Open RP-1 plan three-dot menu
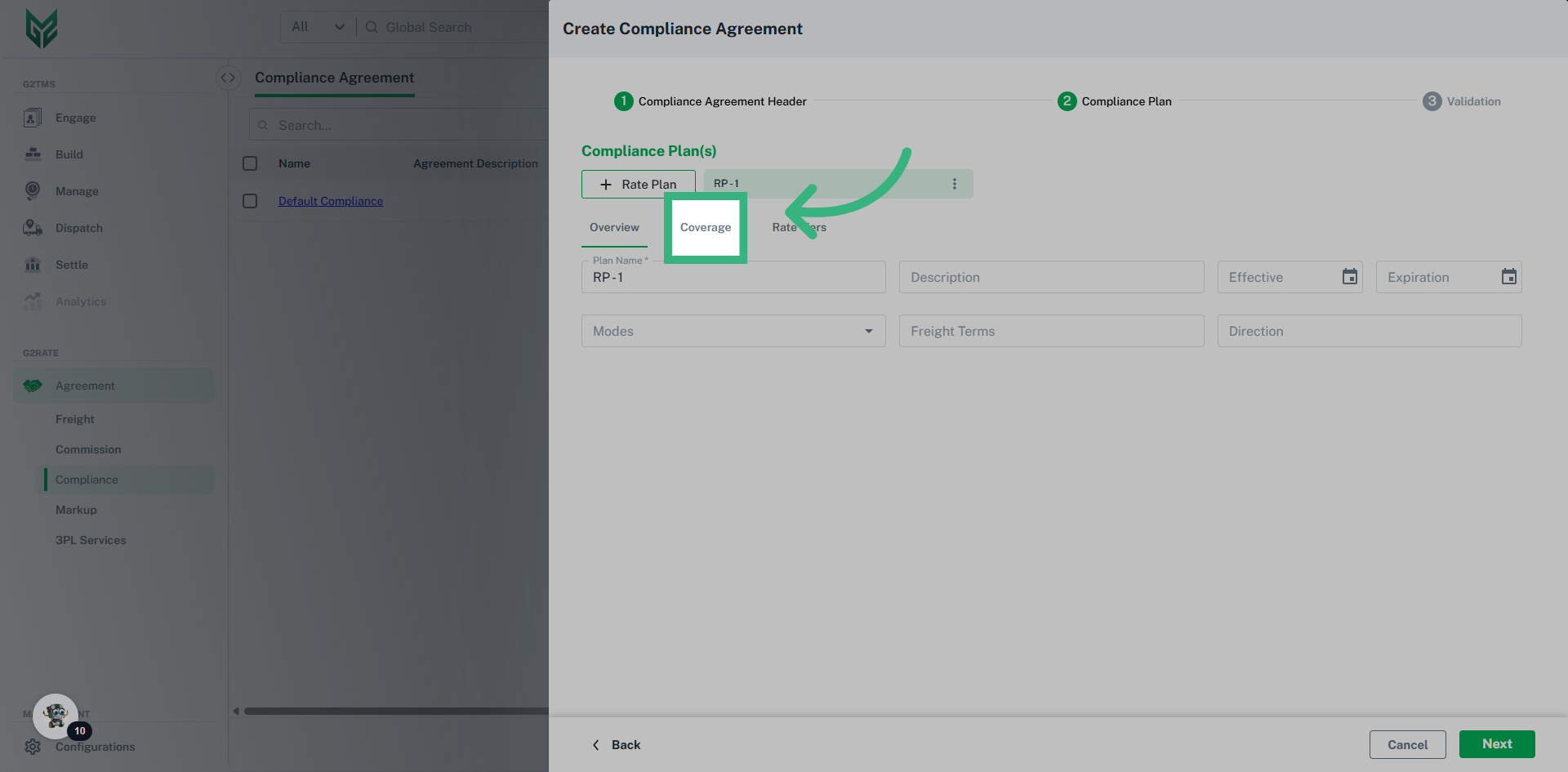This screenshot has width=1568, height=772. [x=954, y=184]
